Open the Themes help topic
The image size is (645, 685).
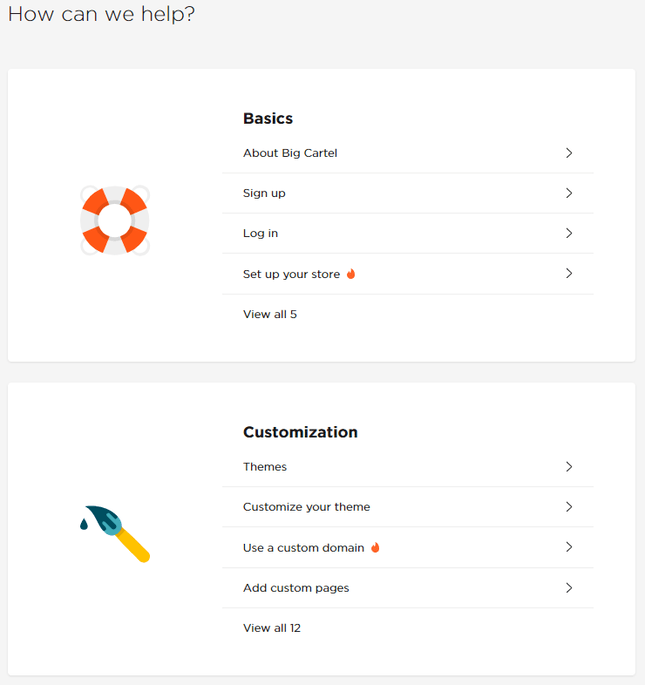(x=408, y=467)
